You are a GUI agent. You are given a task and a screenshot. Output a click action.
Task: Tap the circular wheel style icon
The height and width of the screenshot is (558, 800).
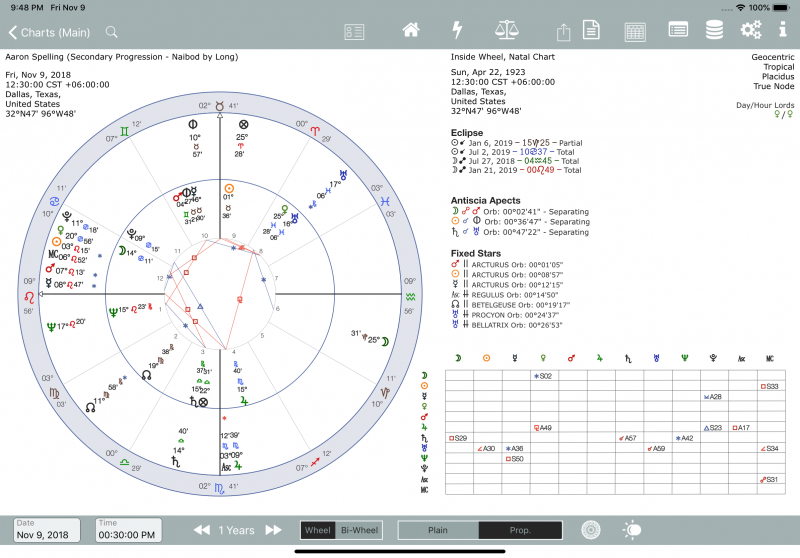[590, 530]
